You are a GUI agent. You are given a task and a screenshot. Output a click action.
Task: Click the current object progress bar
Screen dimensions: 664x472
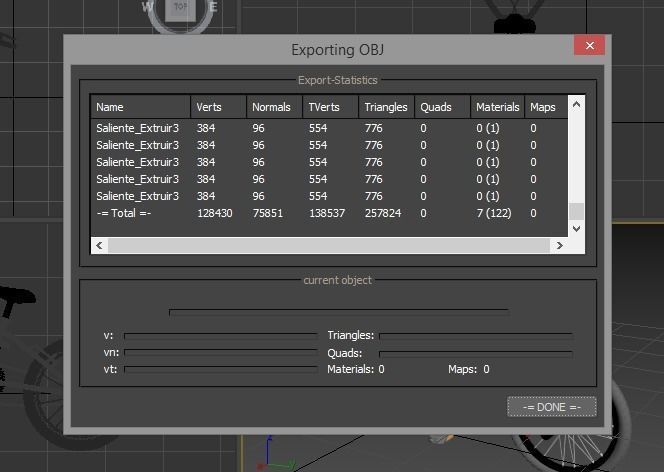point(339,312)
